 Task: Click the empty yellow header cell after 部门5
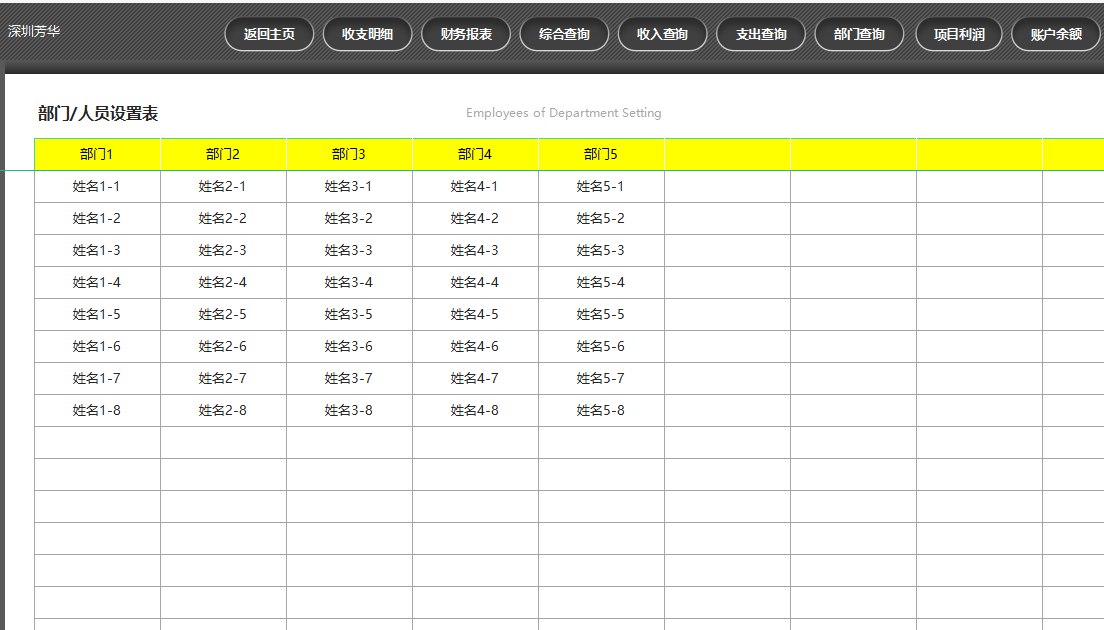tap(727, 154)
